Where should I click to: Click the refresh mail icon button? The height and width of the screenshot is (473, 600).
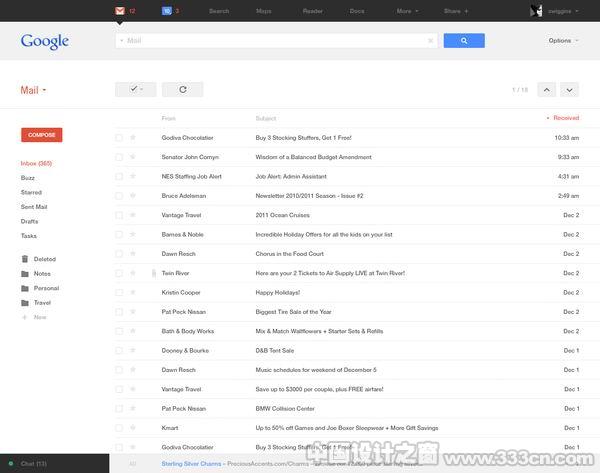[183, 89]
